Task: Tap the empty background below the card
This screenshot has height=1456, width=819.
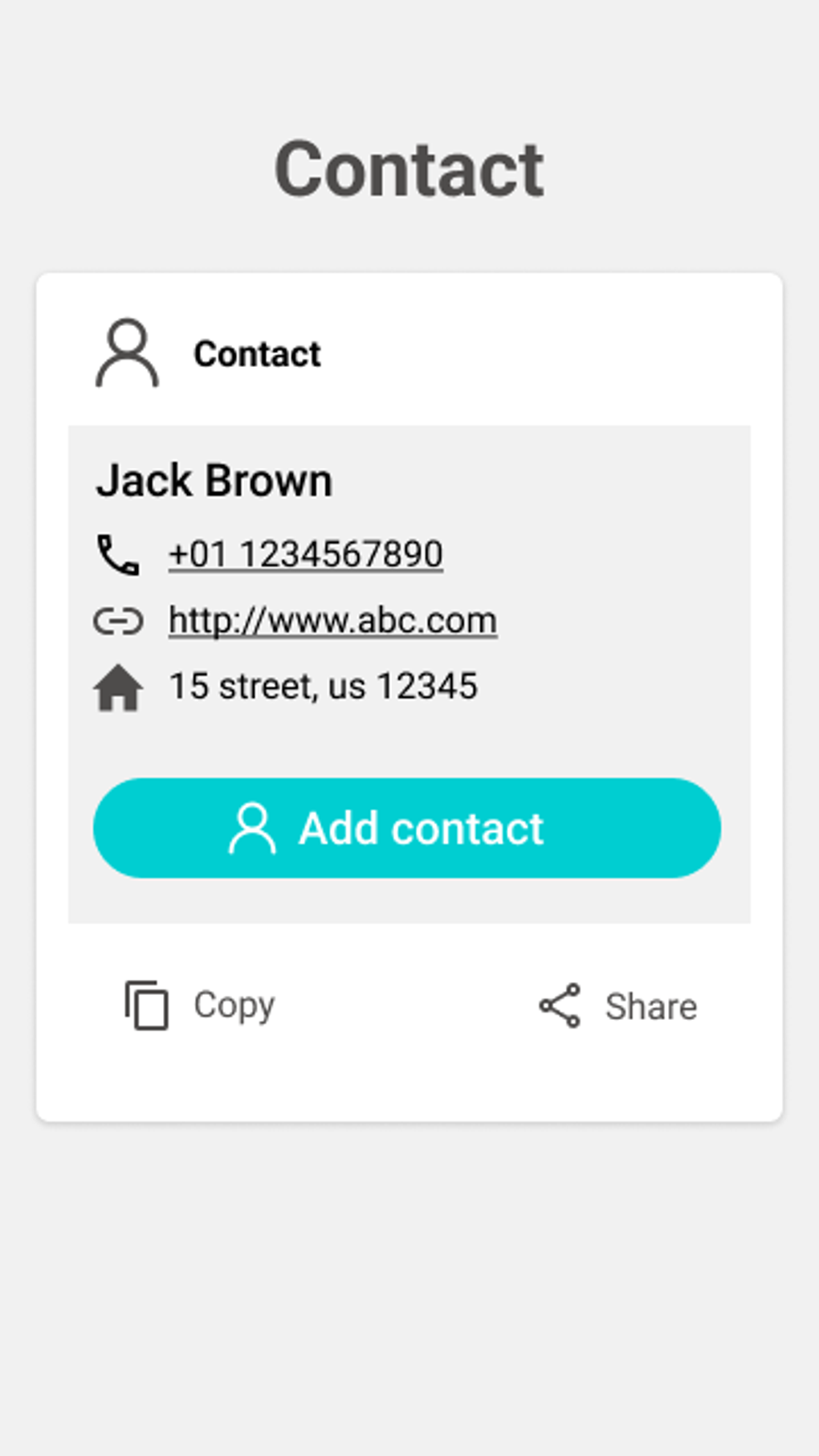Action: (409, 1285)
